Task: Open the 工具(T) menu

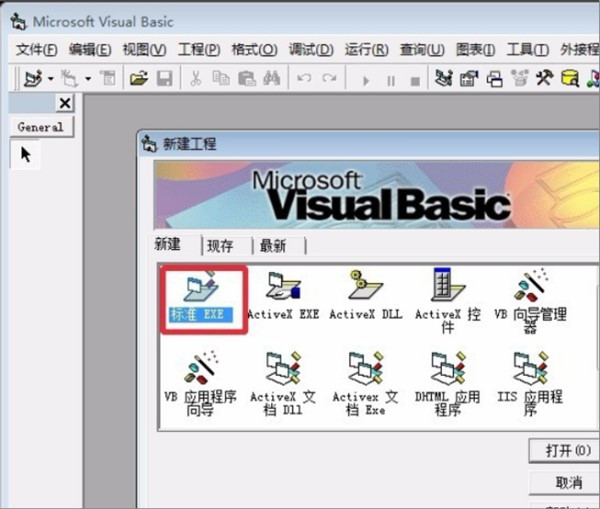Action: (528, 50)
